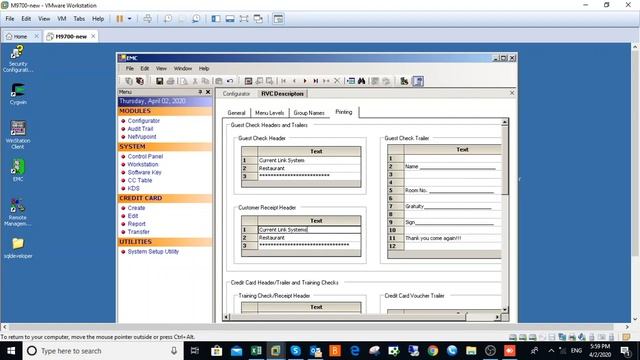Viewport: 640px width, 360px height.
Task: Go to previous record arrow in EMC
Action: [294, 81]
